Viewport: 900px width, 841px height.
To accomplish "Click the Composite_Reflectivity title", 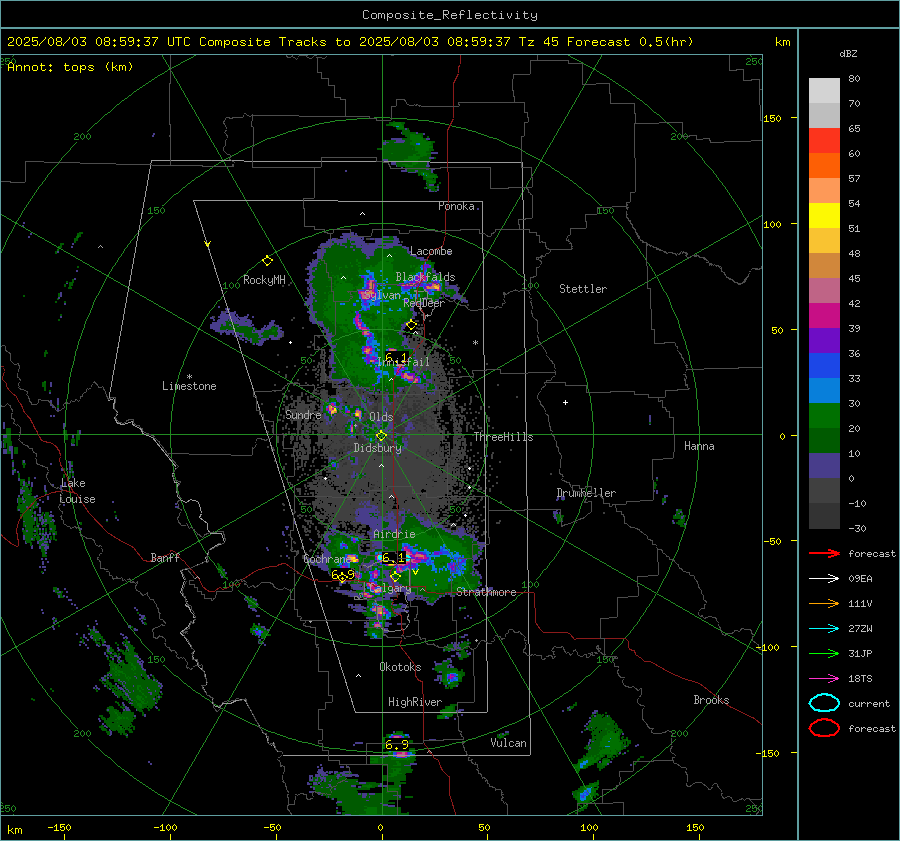I will [450, 15].
